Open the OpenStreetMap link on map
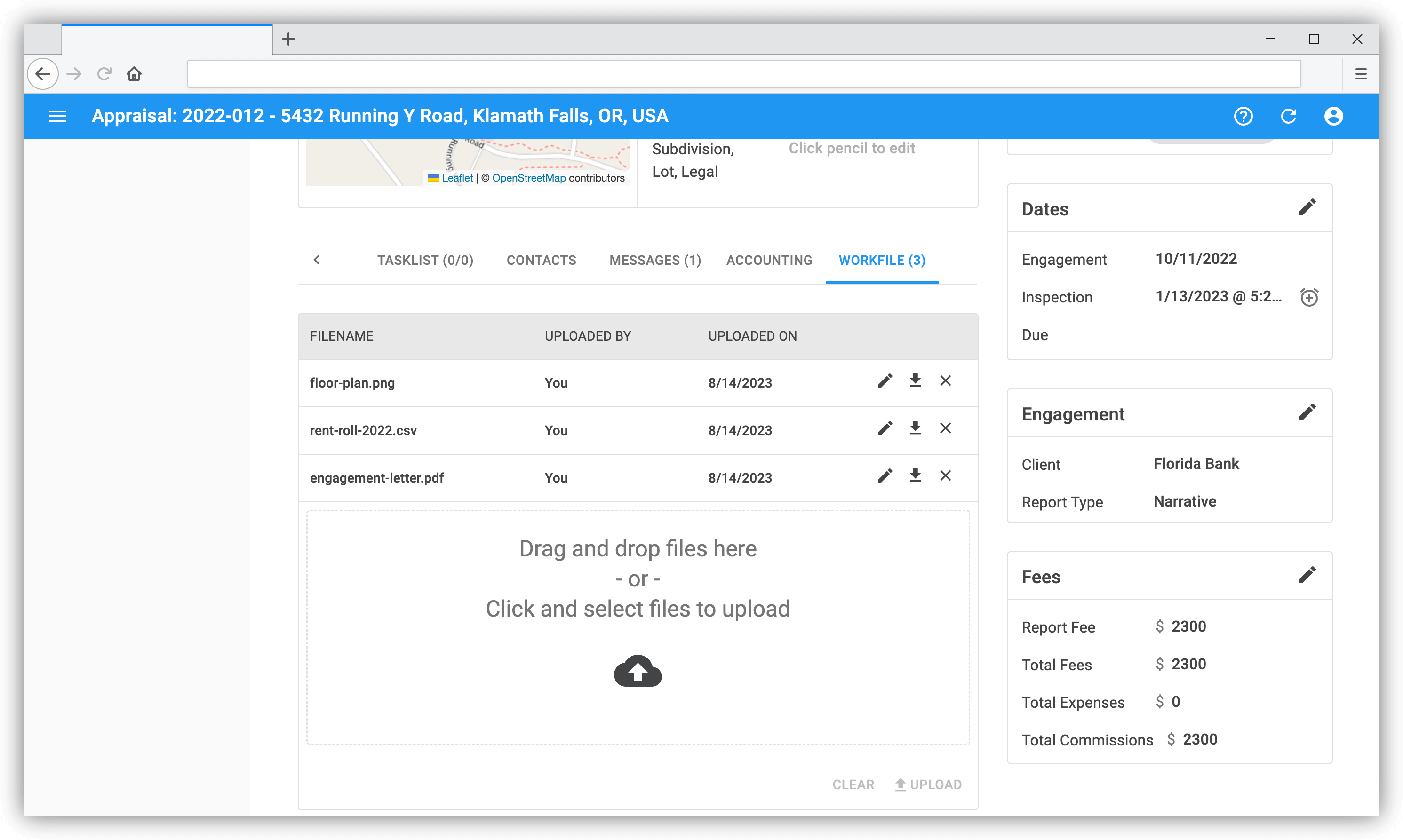Screen dimensions: 1403x840 tap(528, 178)
